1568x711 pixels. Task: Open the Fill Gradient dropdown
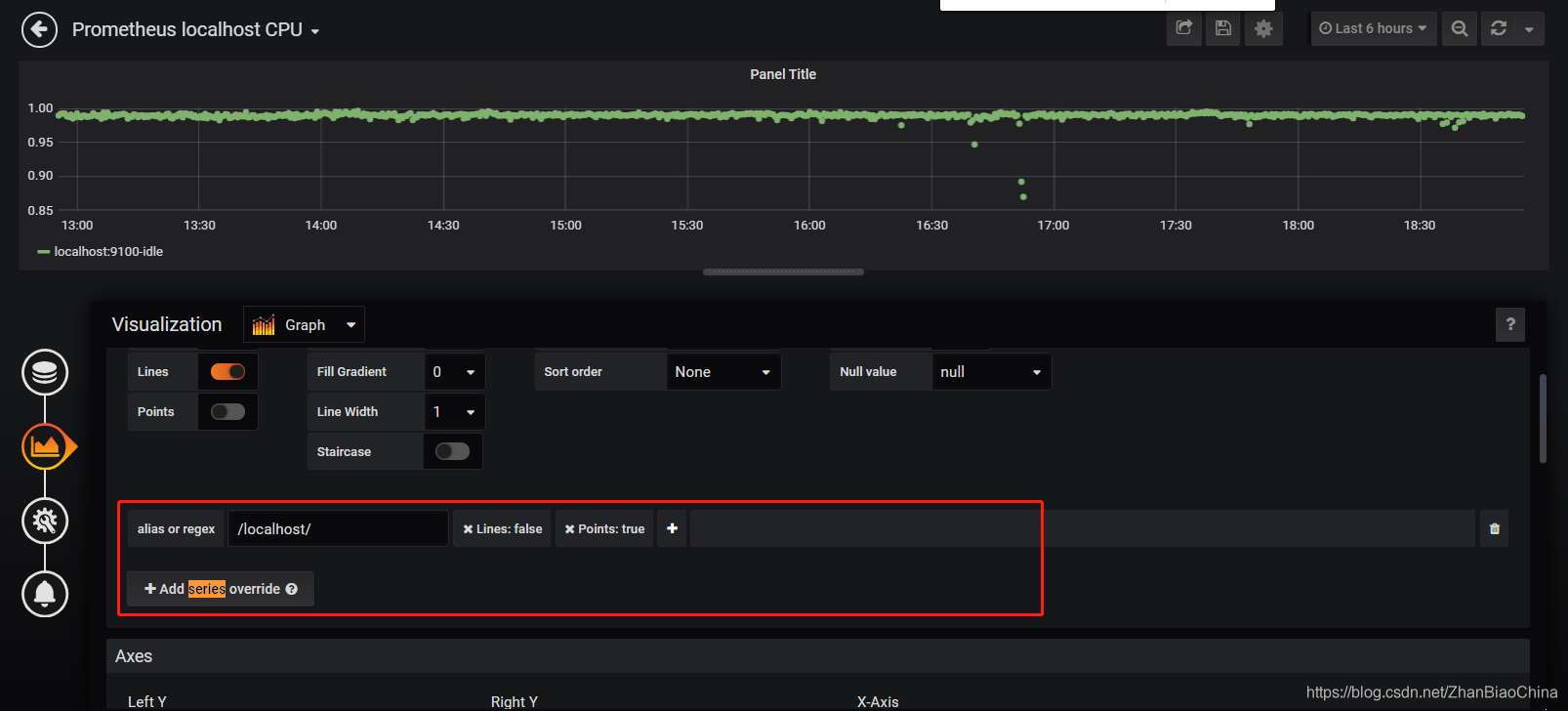(x=454, y=372)
